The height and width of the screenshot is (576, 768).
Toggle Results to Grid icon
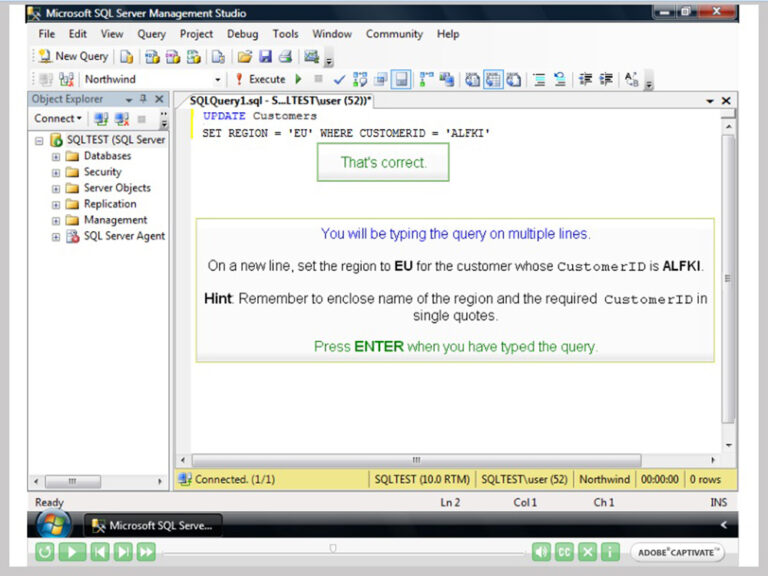click(493, 79)
